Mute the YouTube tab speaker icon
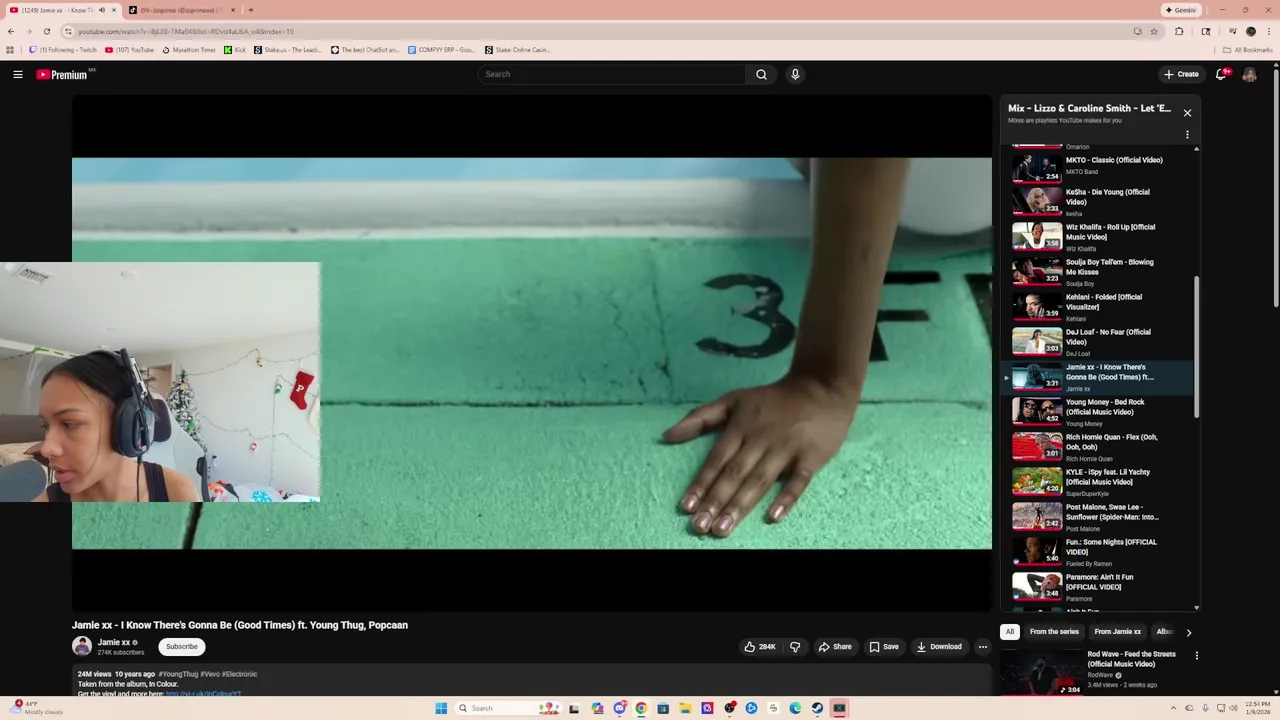The image size is (1280, 720). [x=102, y=10]
